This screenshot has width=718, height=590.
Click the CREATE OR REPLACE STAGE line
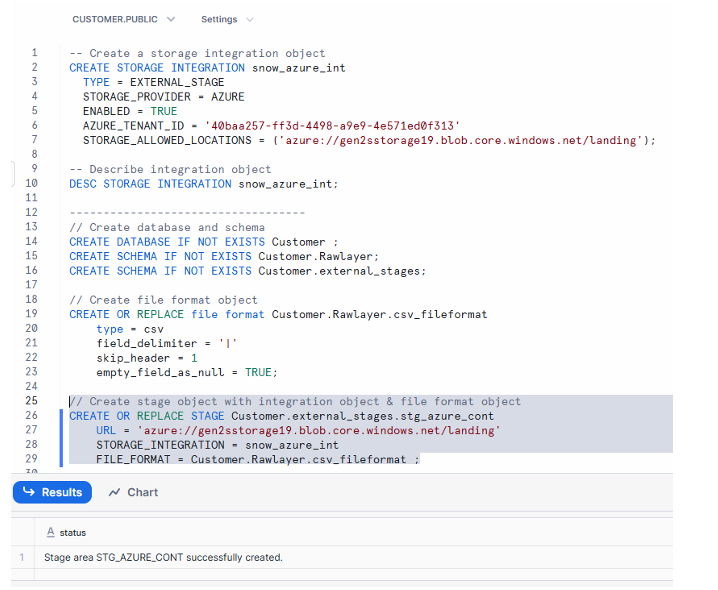[281, 416]
